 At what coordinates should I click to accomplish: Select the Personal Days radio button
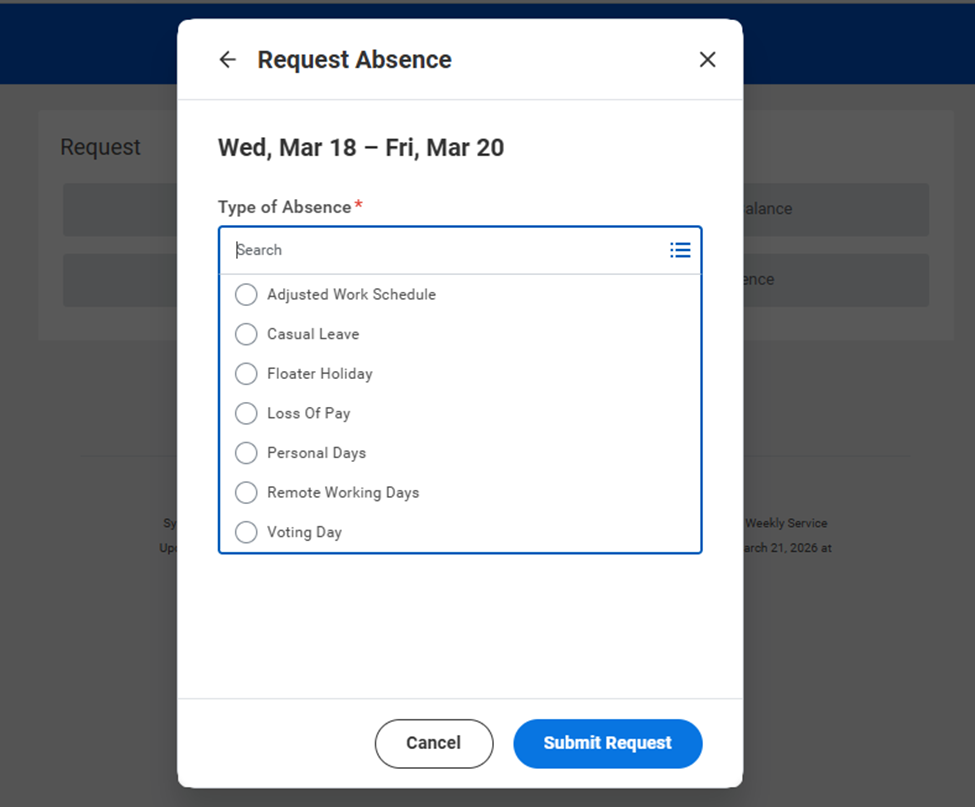coord(246,453)
